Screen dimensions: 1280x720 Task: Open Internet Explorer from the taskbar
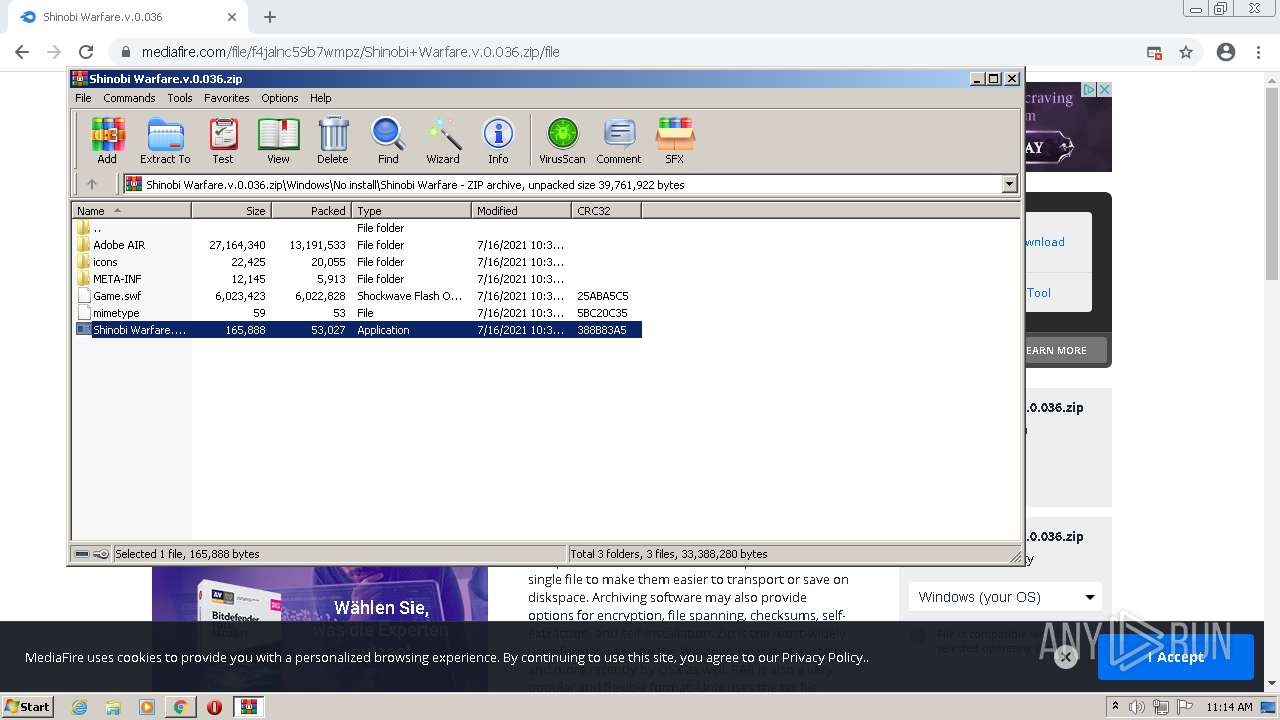click(x=79, y=707)
